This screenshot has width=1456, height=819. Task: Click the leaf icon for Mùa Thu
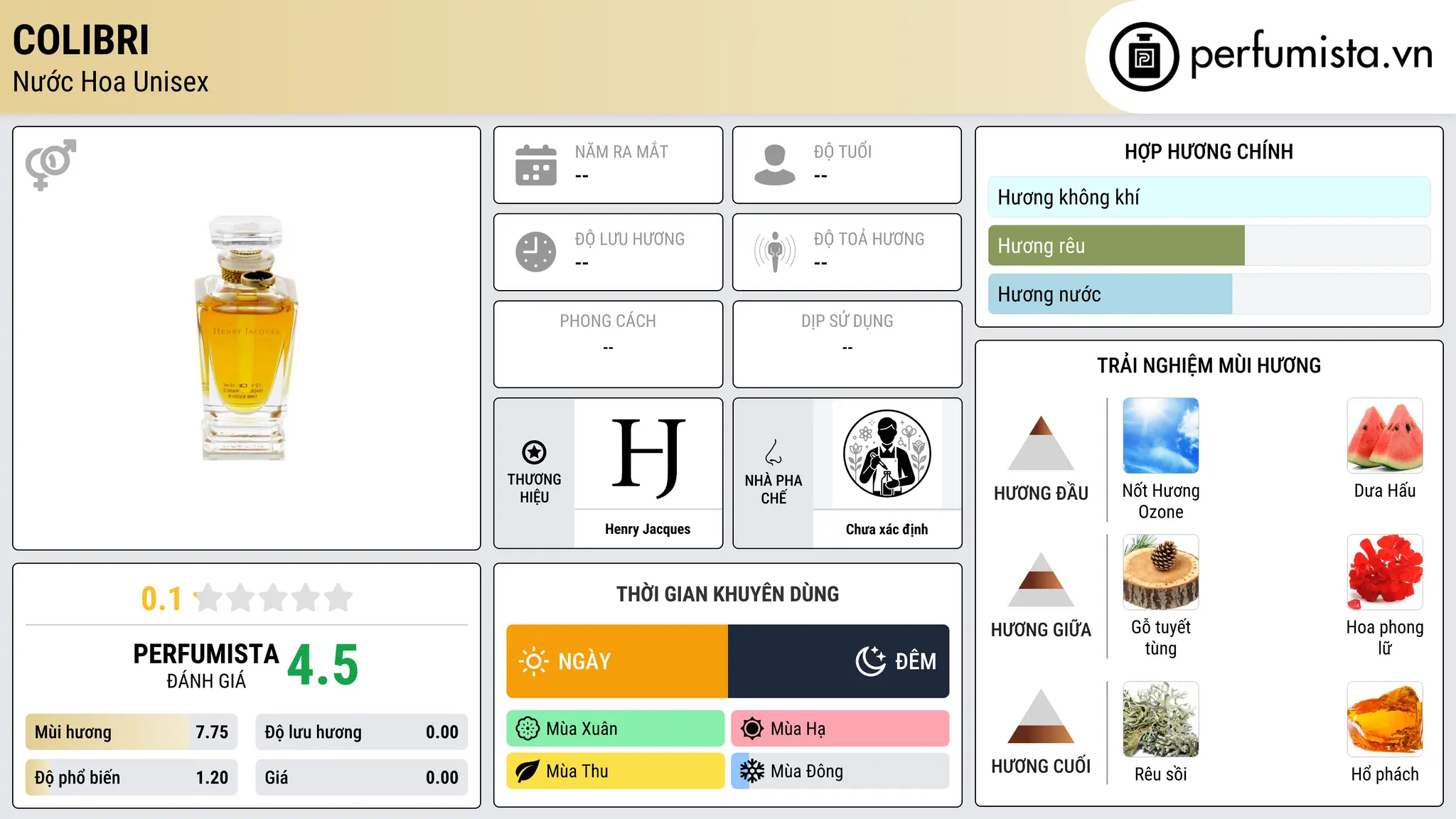528,771
